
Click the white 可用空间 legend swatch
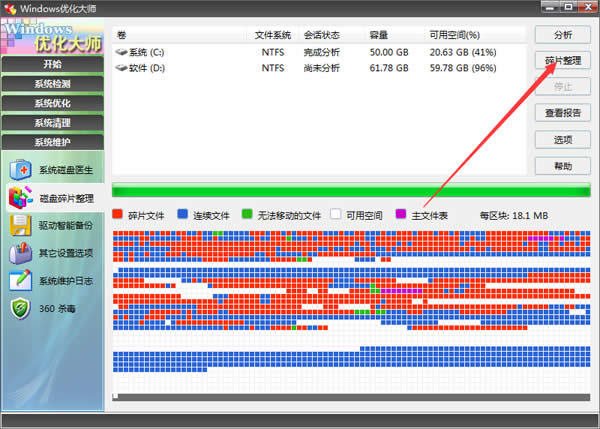tap(336, 214)
